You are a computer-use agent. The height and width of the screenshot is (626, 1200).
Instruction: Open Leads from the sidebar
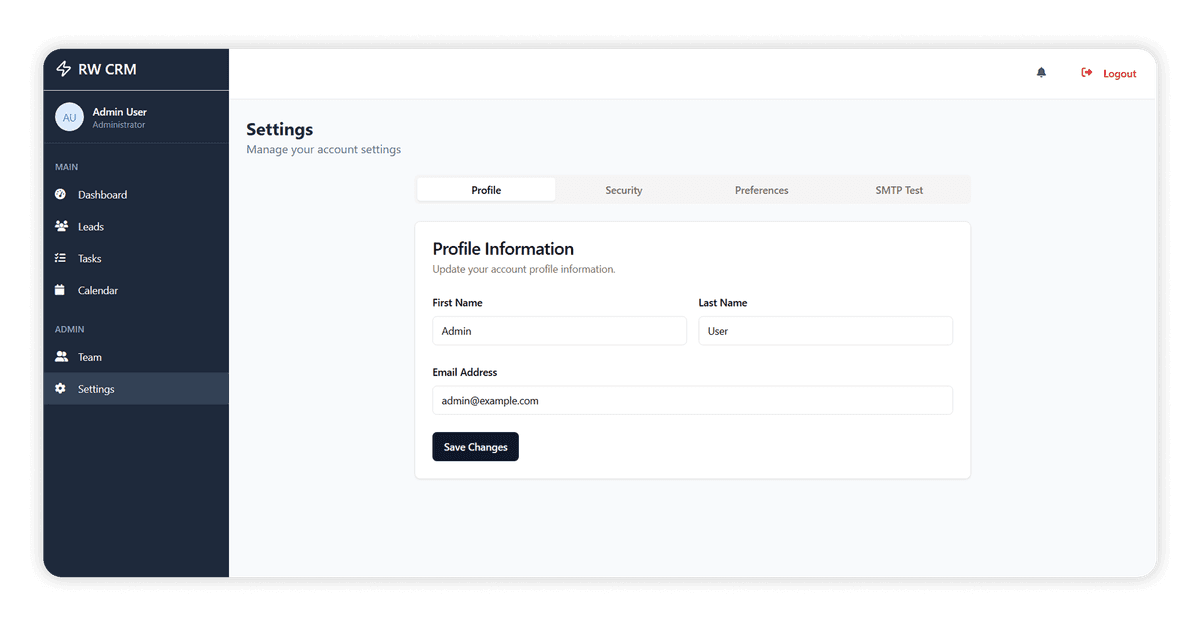[136, 226]
